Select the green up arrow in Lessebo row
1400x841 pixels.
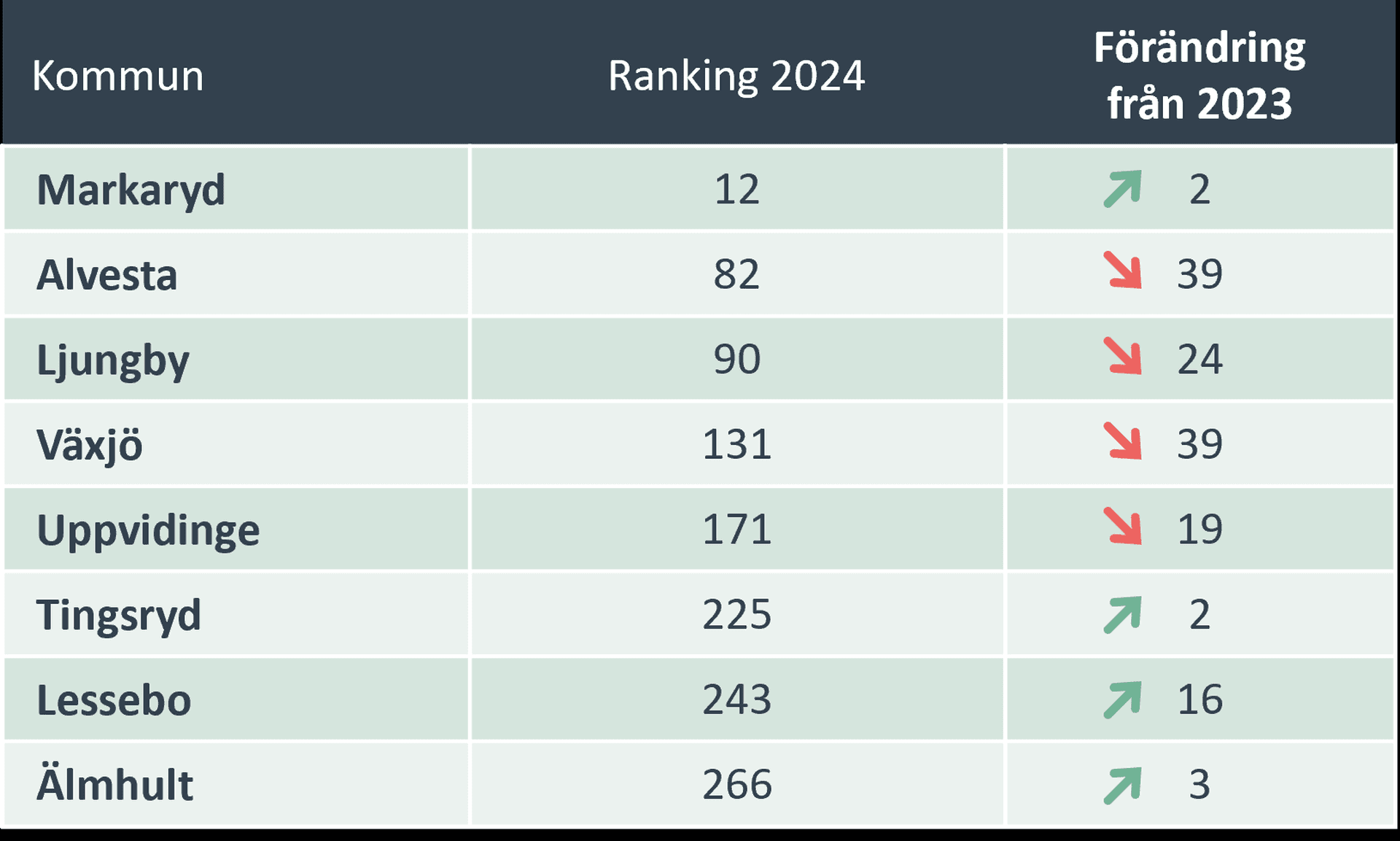click(x=1122, y=700)
